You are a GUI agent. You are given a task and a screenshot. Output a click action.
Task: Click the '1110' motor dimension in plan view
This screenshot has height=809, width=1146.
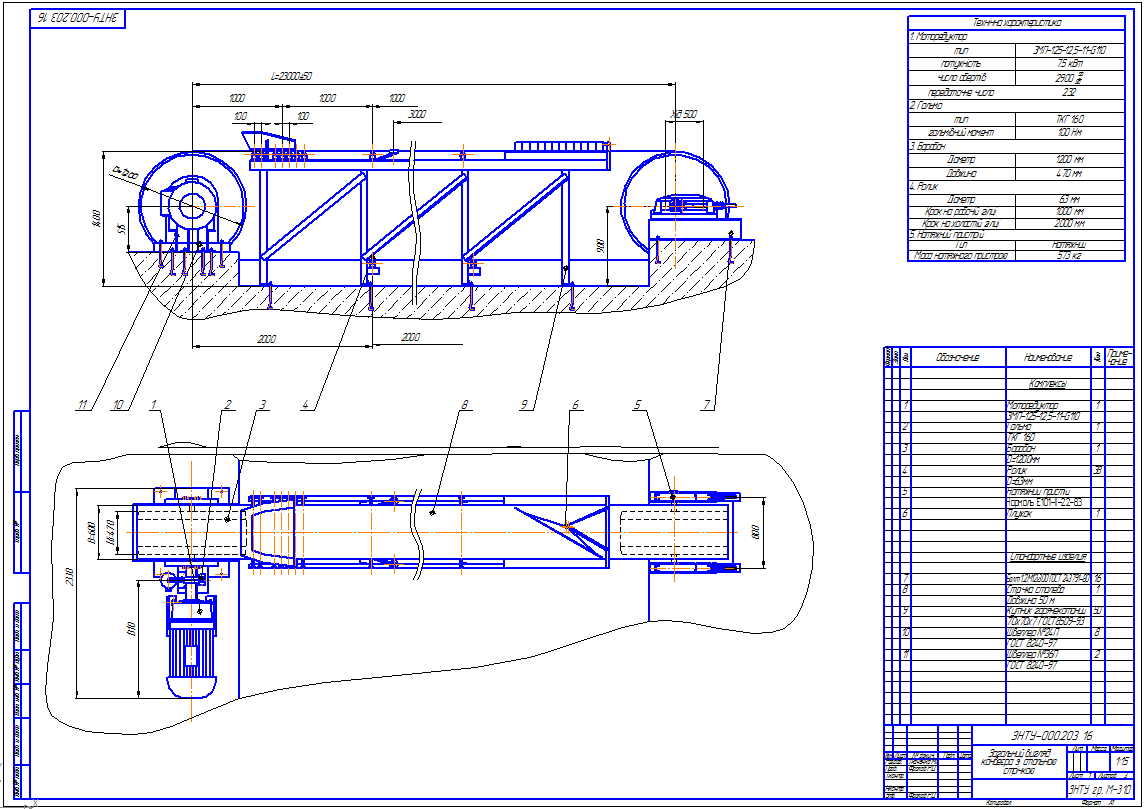tap(132, 629)
